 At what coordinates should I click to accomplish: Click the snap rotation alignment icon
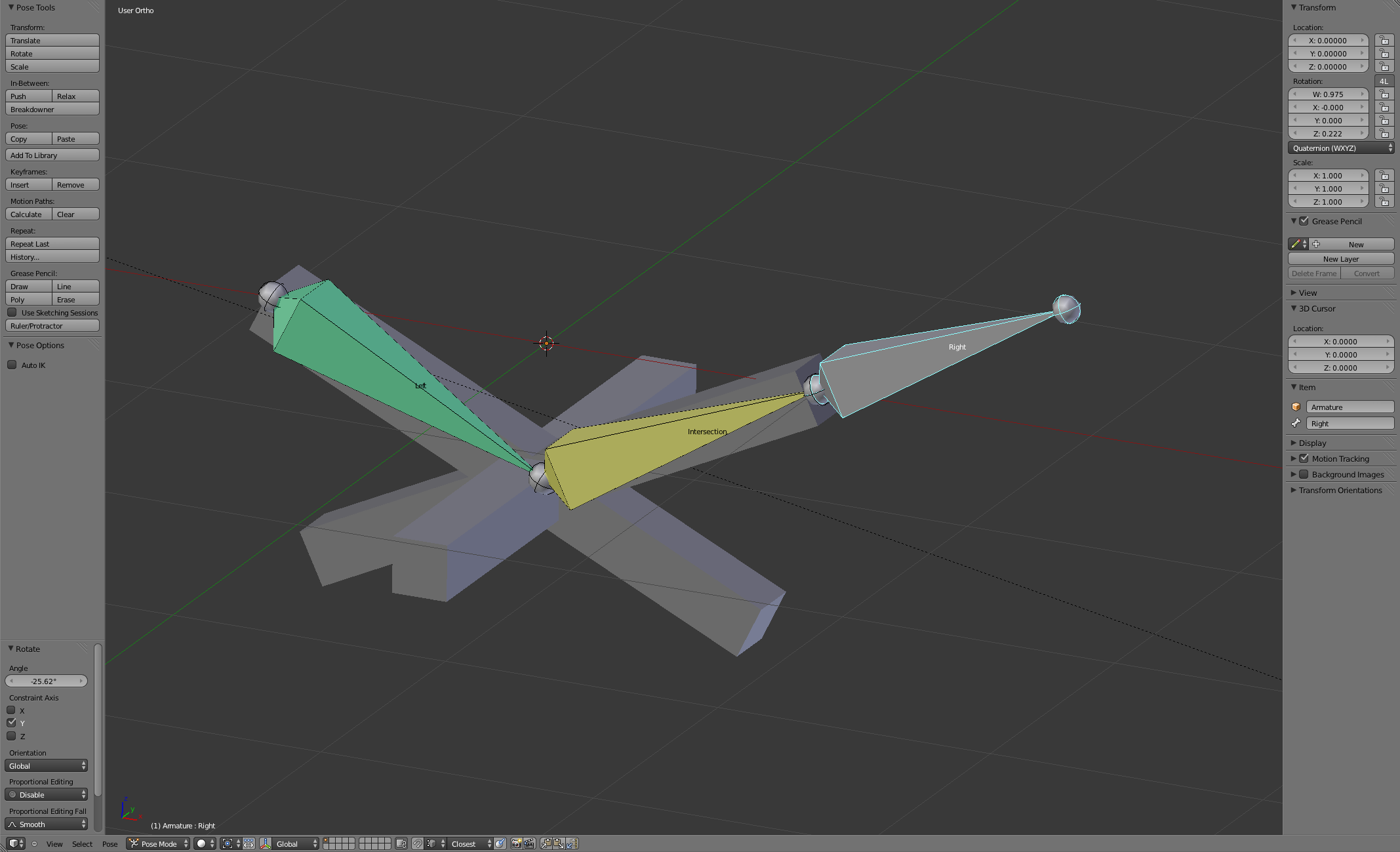pyautogui.click(x=500, y=843)
